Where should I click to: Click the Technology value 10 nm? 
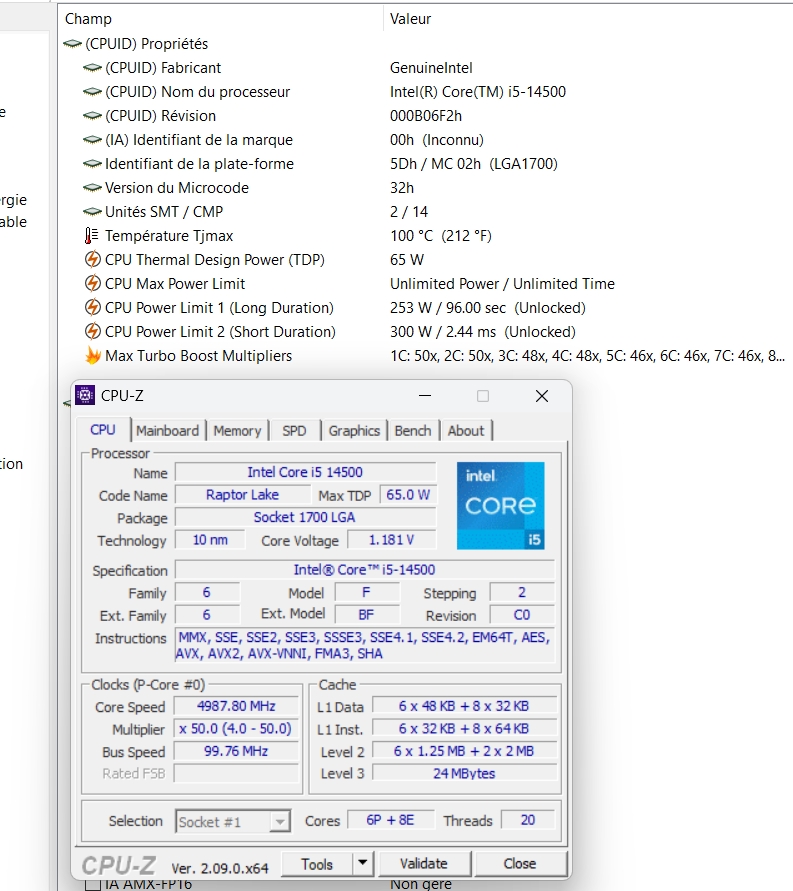[210, 540]
